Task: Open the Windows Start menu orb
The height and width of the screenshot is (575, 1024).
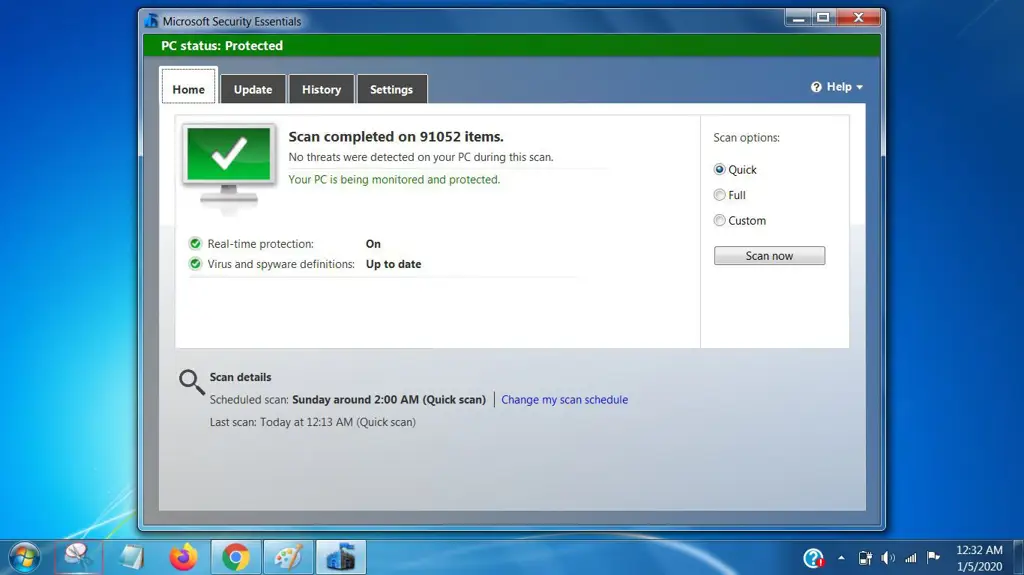Action: pyautogui.click(x=25, y=557)
